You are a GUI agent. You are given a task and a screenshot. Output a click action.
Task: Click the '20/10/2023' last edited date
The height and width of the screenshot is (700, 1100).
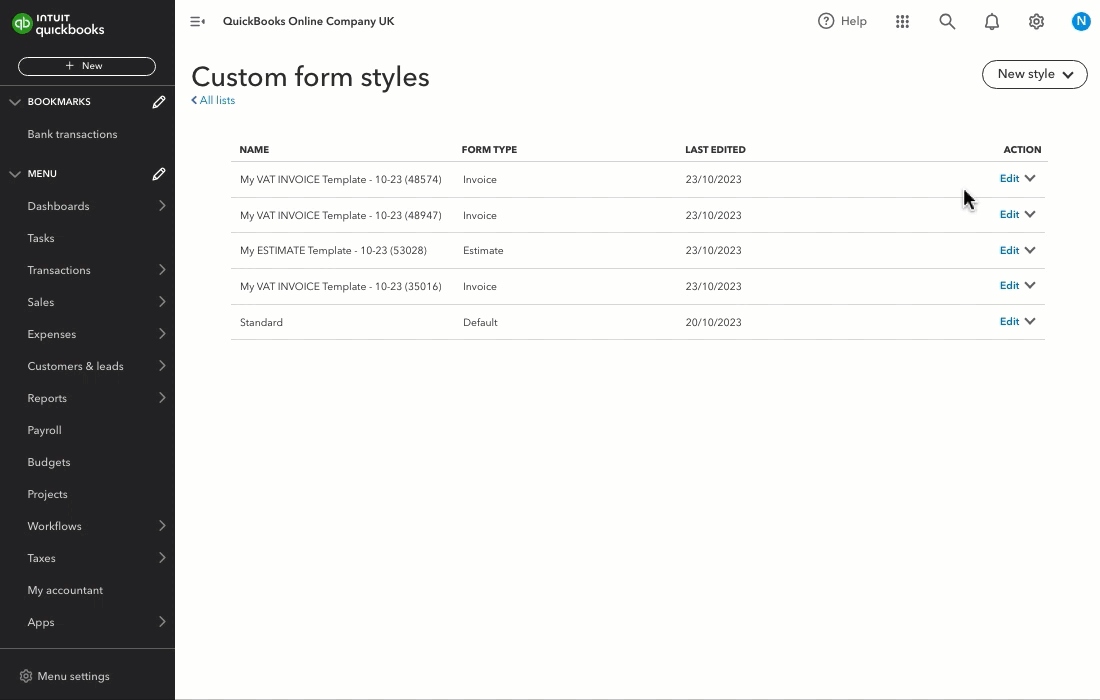click(713, 323)
